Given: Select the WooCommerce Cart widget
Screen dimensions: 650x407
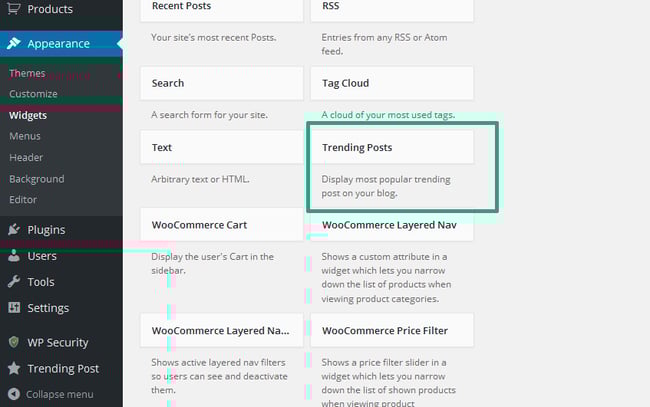Looking at the screenshot, I should (222, 225).
